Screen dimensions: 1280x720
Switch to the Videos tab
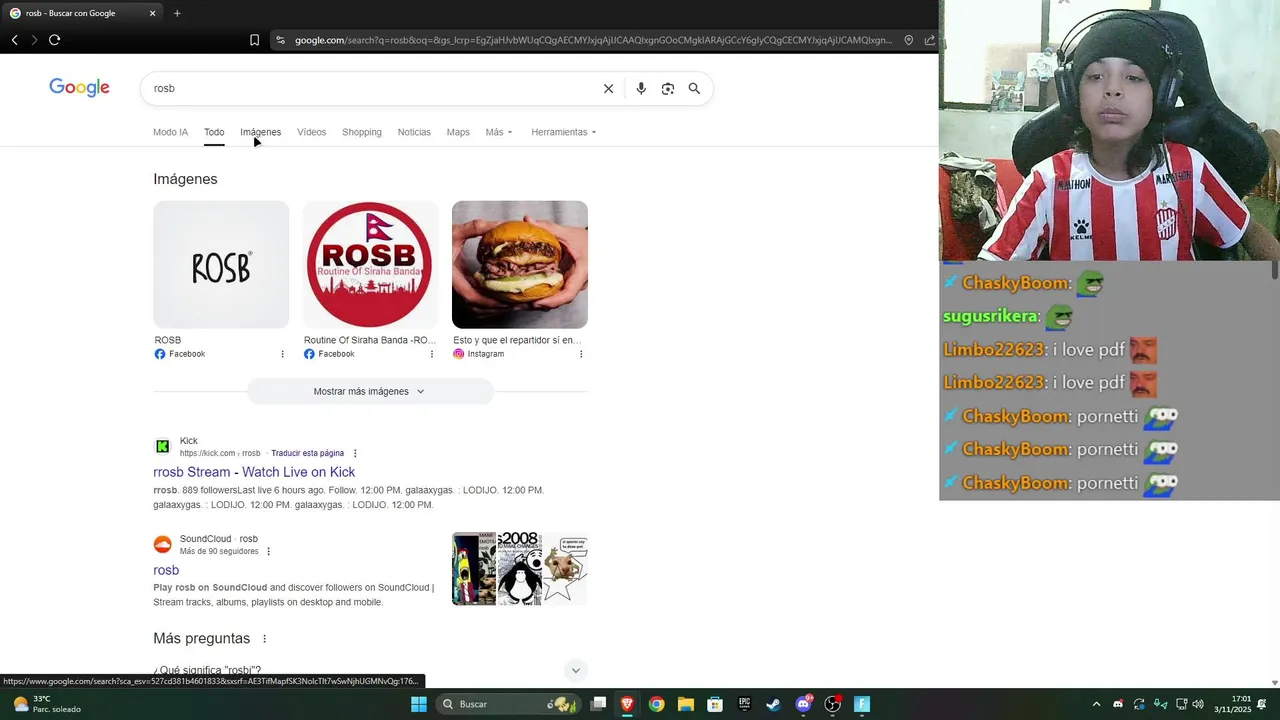311,132
